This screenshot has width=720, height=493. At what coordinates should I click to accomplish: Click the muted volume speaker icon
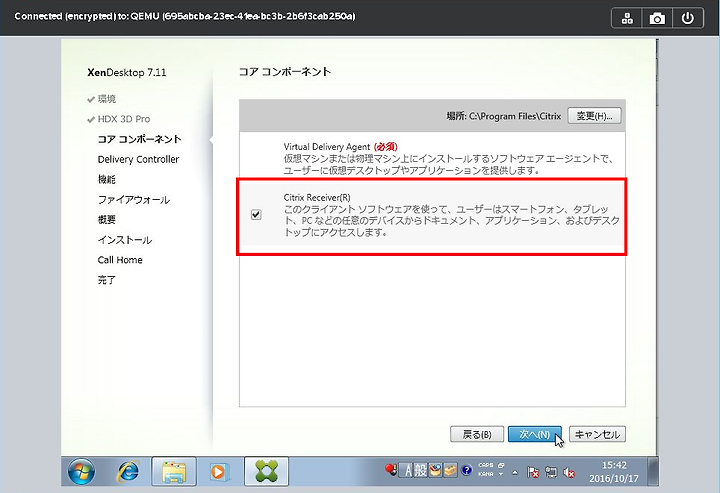(569, 472)
